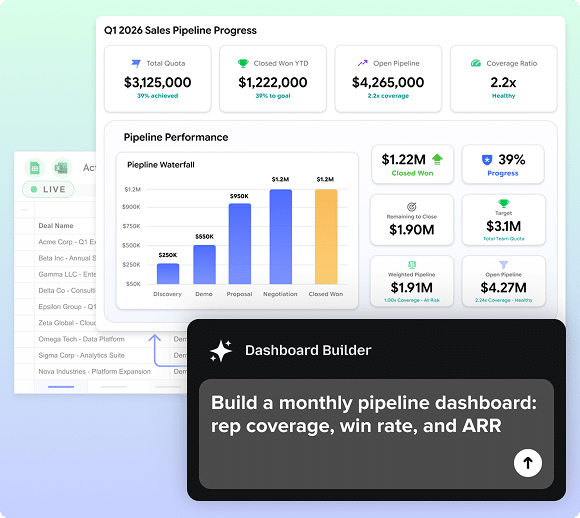Click the Google Sheets icon in spreadsheet
Viewport: 580px width, 518px height.
(35, 168)
